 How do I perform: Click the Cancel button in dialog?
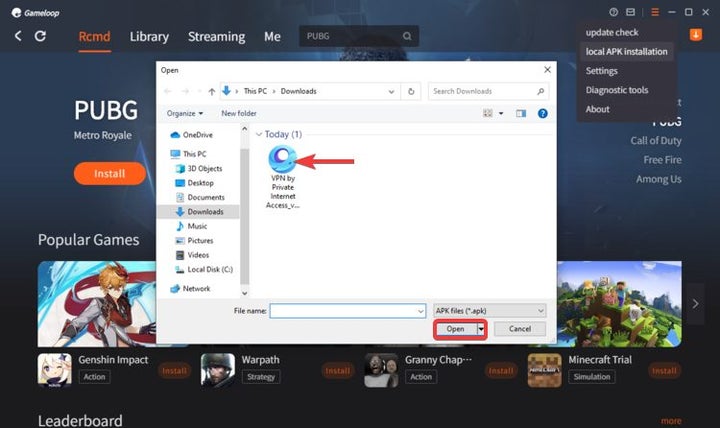(519, 329)
